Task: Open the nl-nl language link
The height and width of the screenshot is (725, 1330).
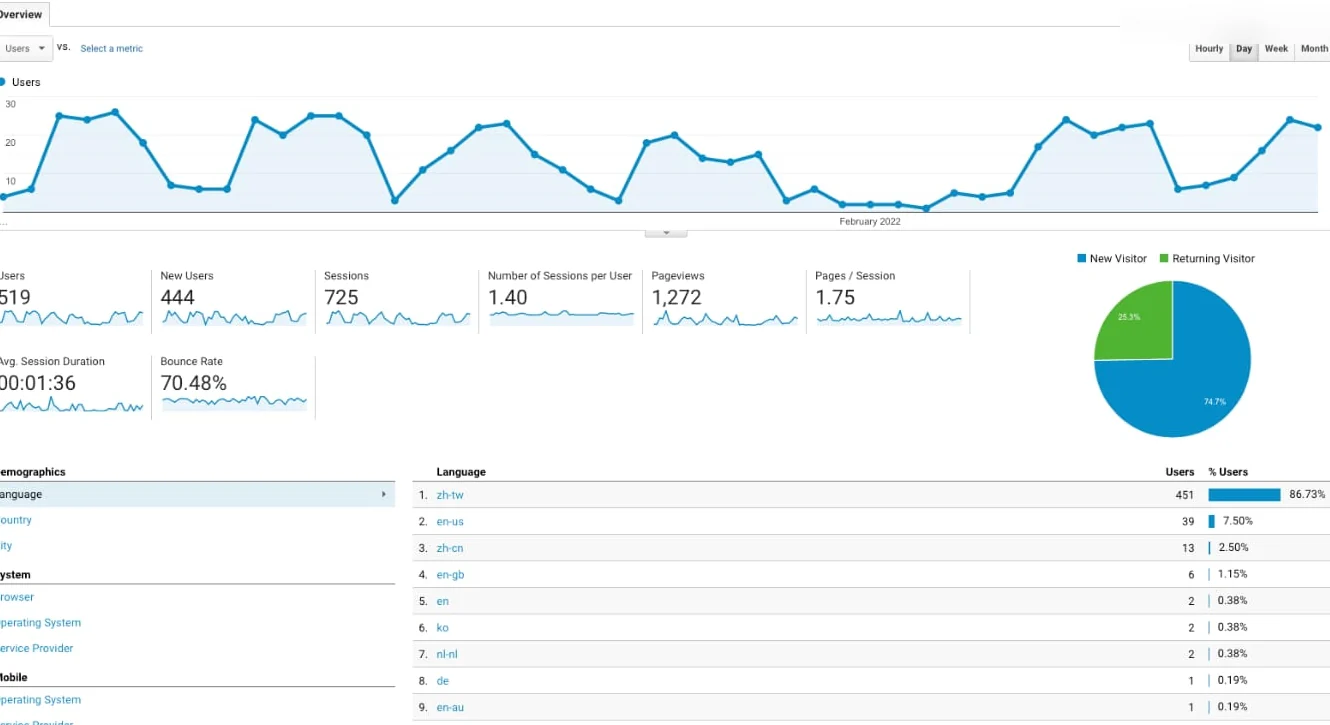Action: tap(447, 654)
